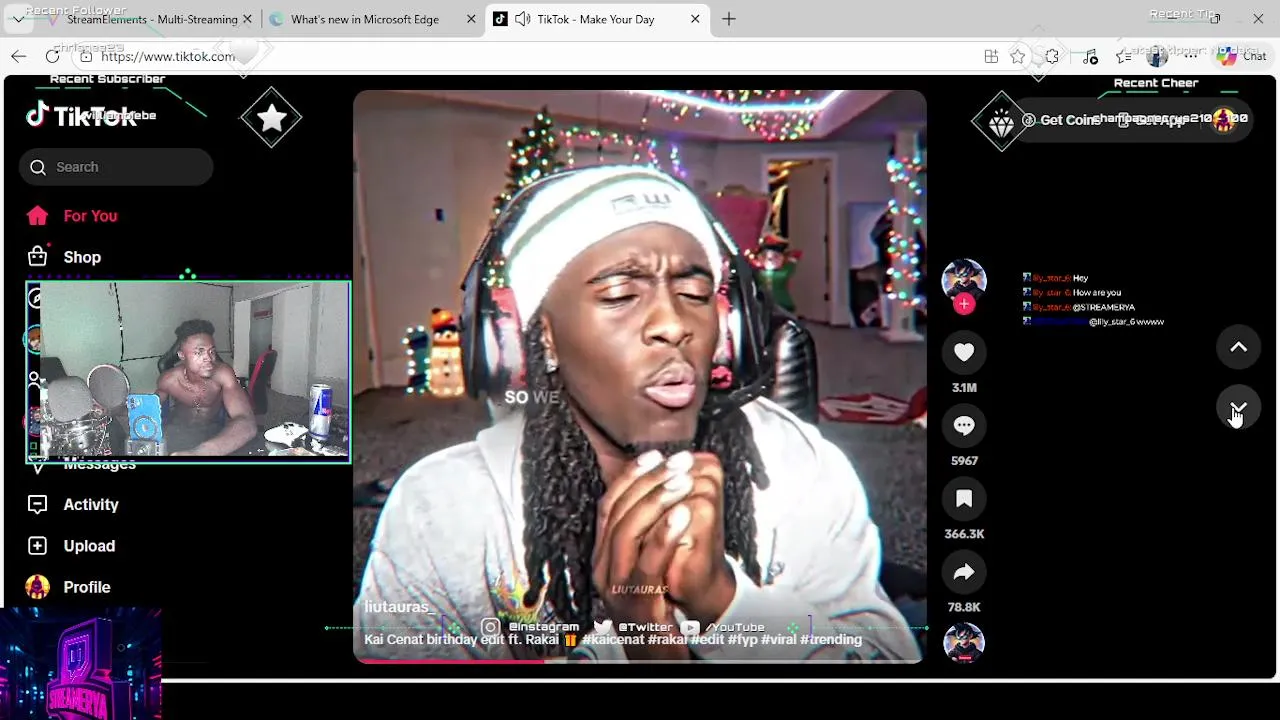This screenshot has width=1280, height=720.
Task: Open the Favorites list
Action: (1123, 56)
